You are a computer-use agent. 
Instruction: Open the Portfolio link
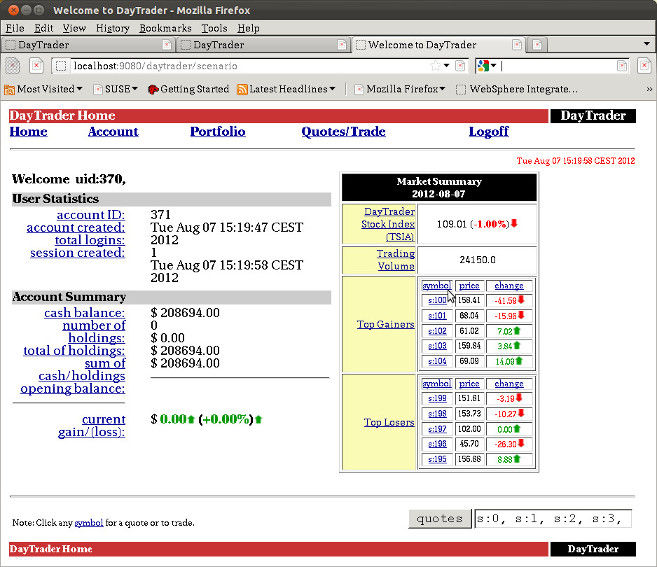(217, 132)
